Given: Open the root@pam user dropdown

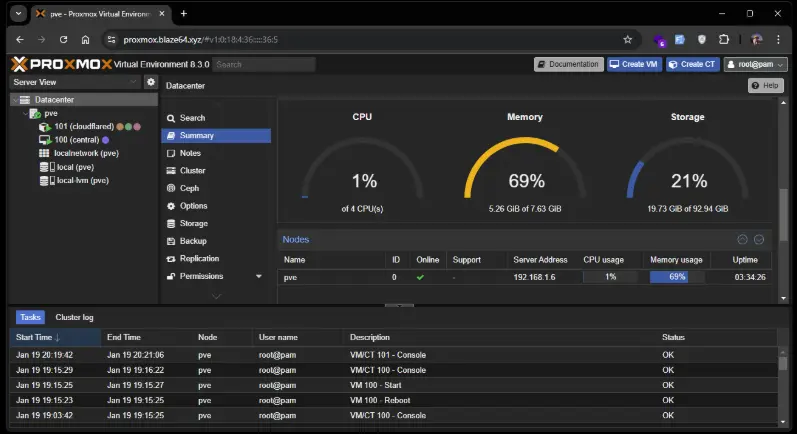Looking at the screenshot, I should click(756, 65).
